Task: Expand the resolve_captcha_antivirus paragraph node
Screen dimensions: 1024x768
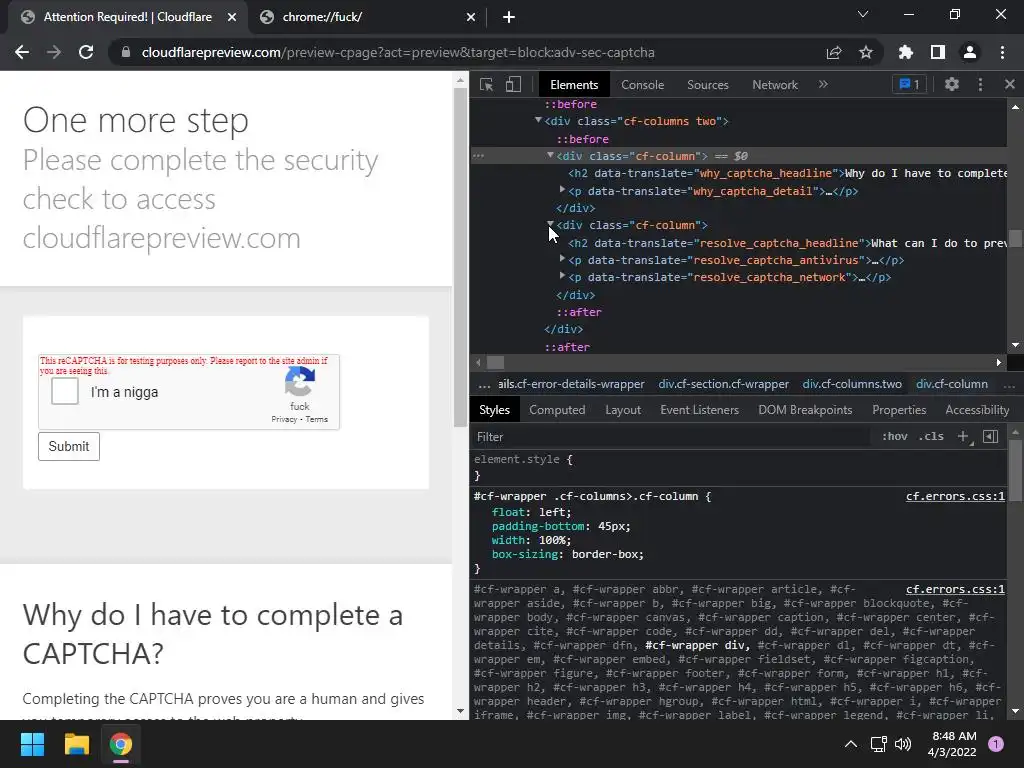Action: (562, 259)
